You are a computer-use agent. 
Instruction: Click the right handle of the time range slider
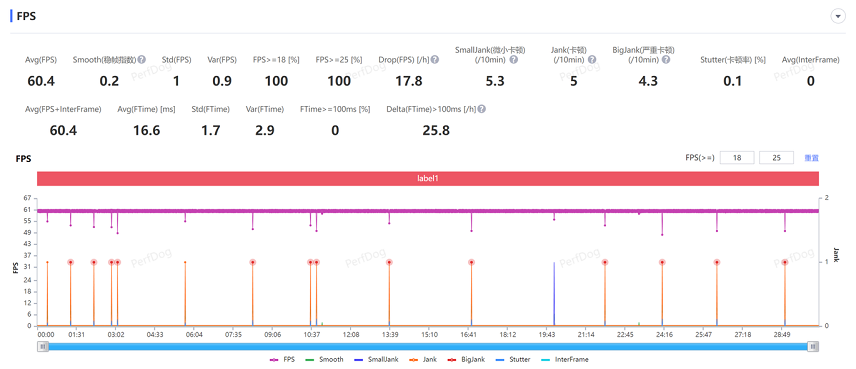coord(813,346)
